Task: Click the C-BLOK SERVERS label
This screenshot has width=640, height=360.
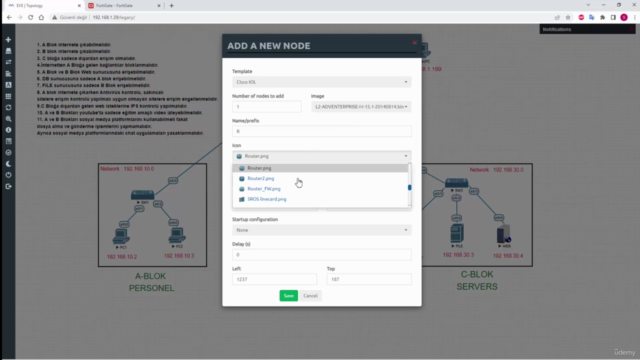Action: pyautogui.click(x=477, y=280)
